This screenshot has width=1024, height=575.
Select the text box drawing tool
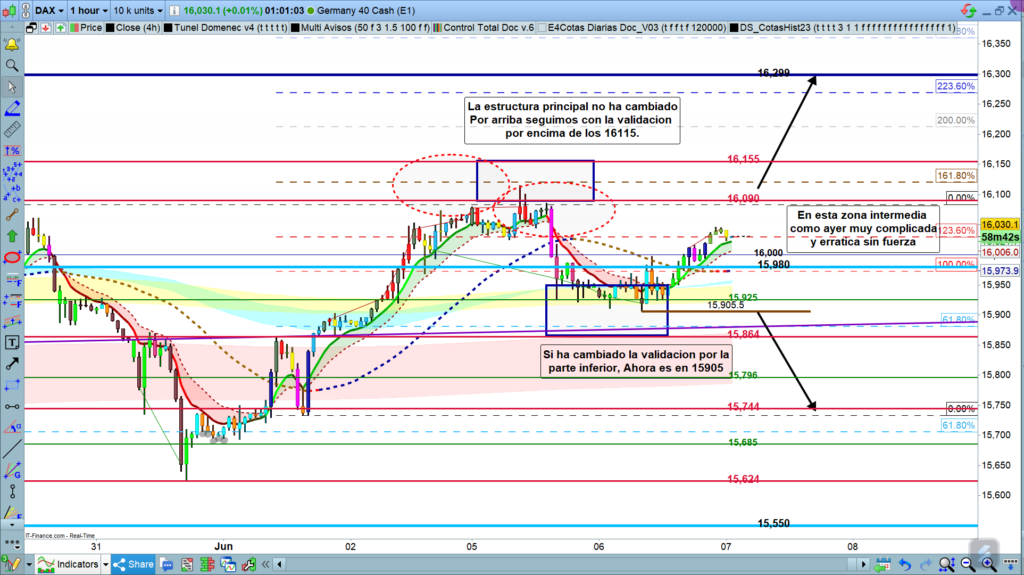[x=12, y=342]
